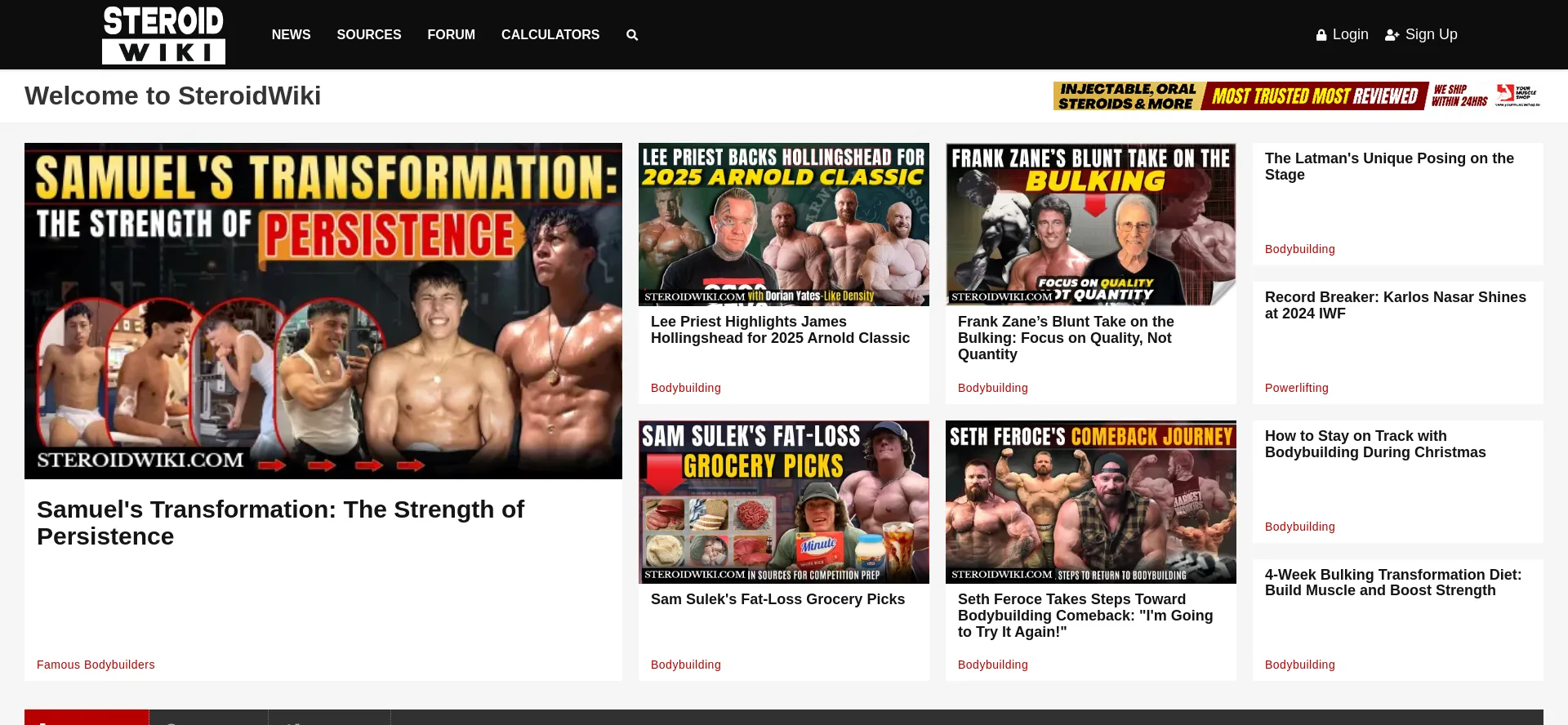Go to the Forum section

451,35
